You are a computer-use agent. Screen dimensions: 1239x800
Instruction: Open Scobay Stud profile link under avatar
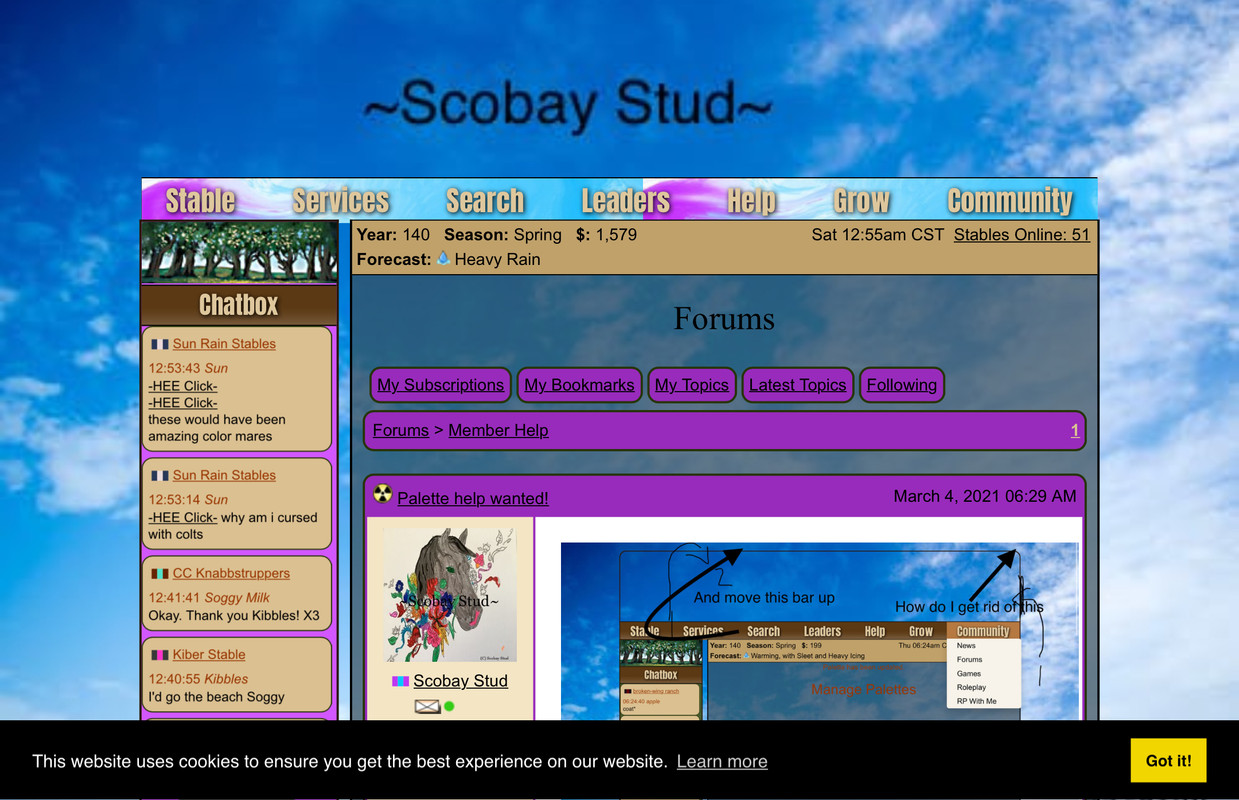tap(461, 681)
